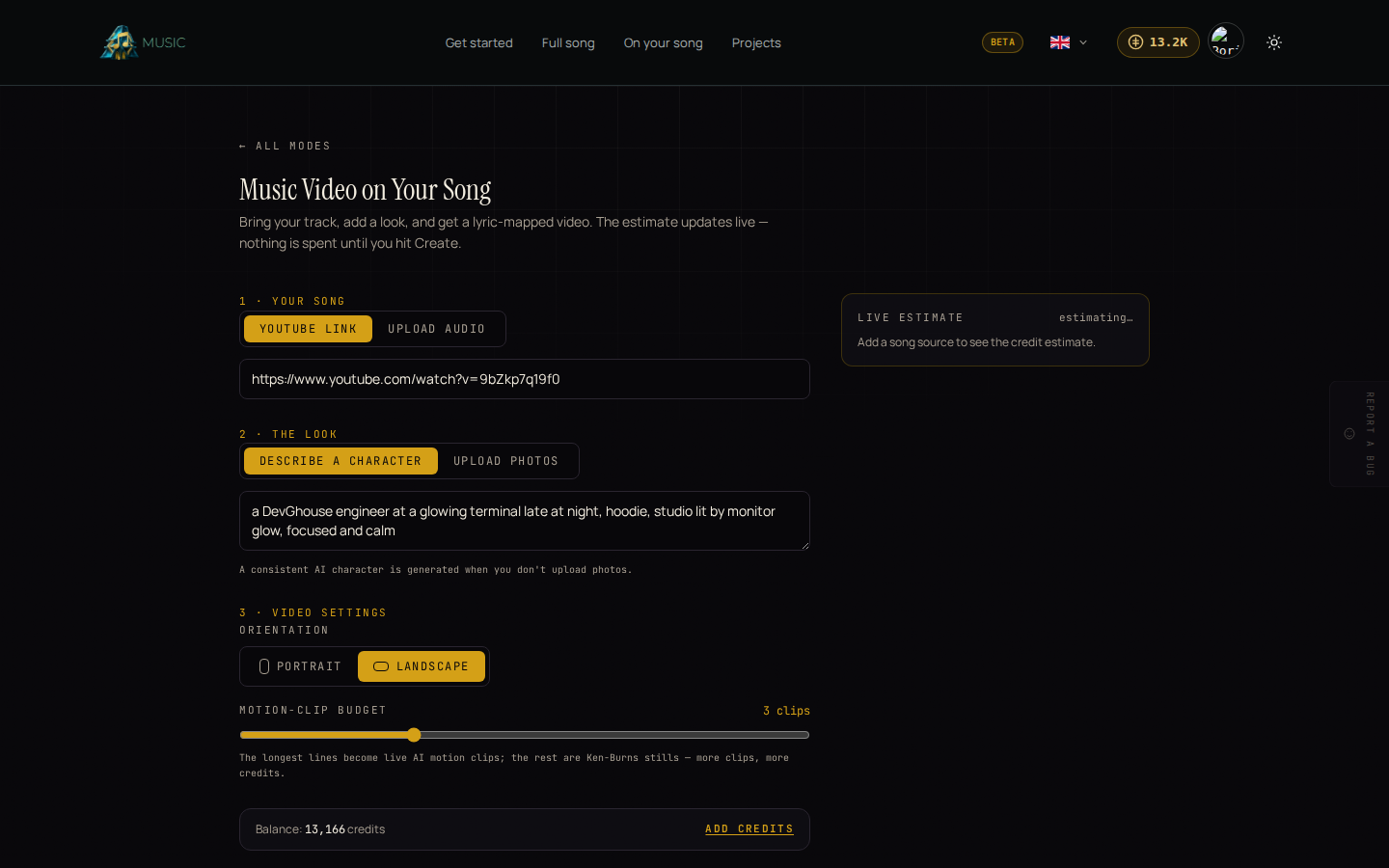Screen dimensions: 1389x868
Task: Click the coin icon in the credits badge
Action: click(1135, 42)
